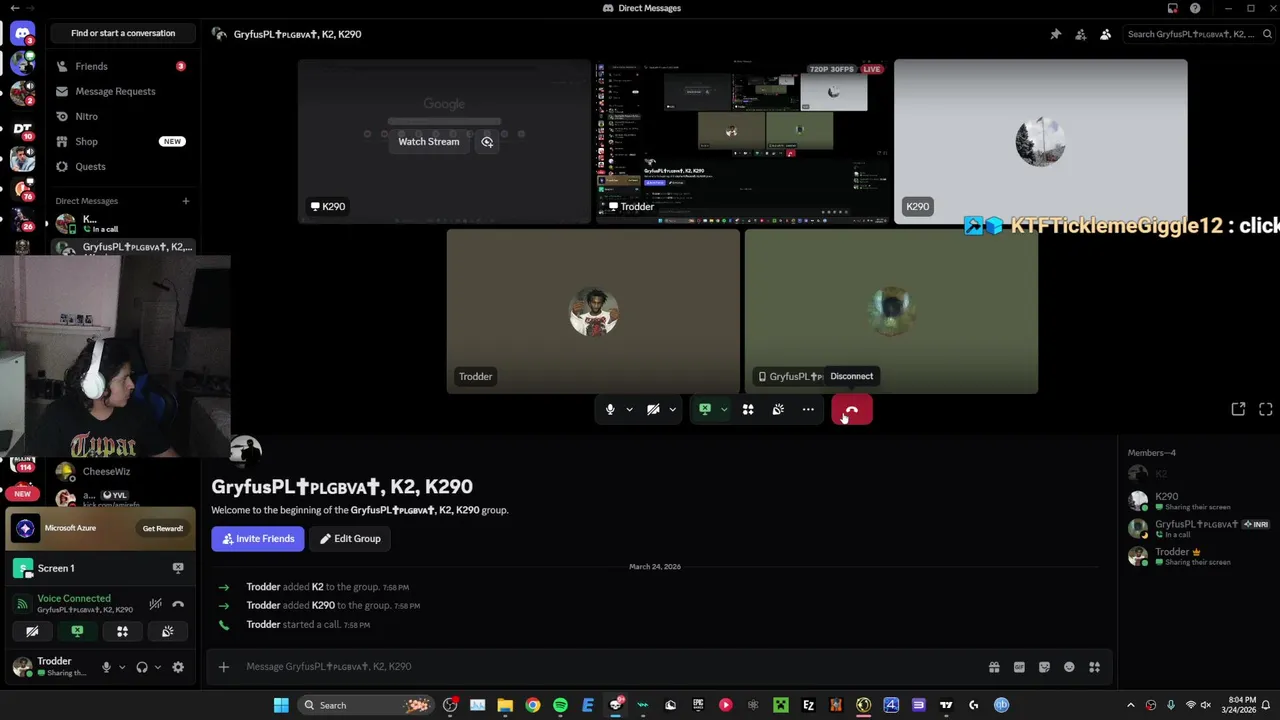The height and width of the screenshot is (720, 1280).
Task: Open soundboard in call control bar
Action: point(778,409)
